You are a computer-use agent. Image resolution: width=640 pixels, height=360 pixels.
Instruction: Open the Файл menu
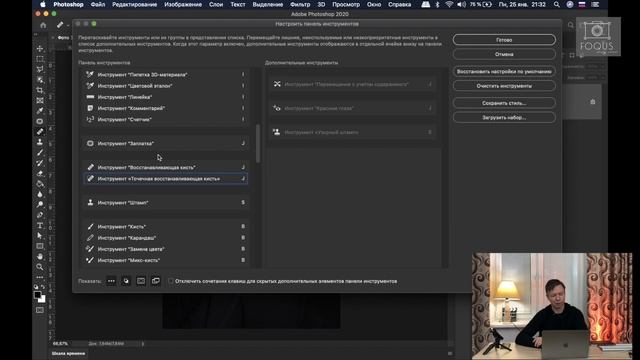pos(98,4)
